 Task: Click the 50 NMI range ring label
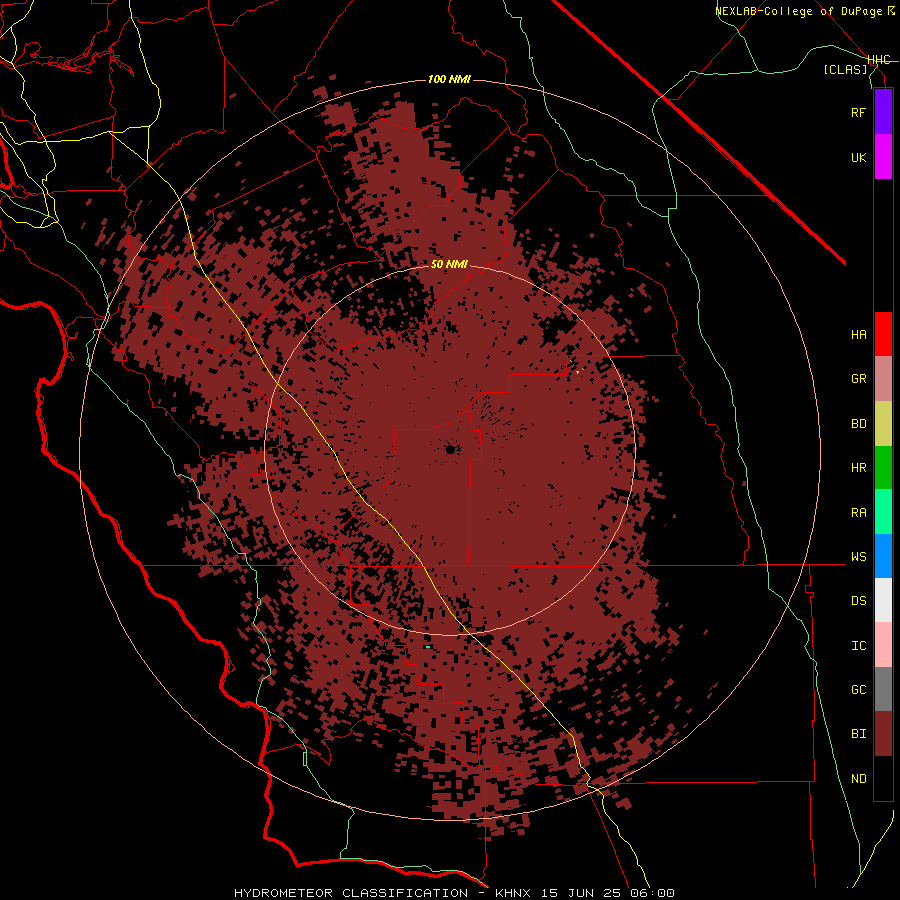[449, 264]
